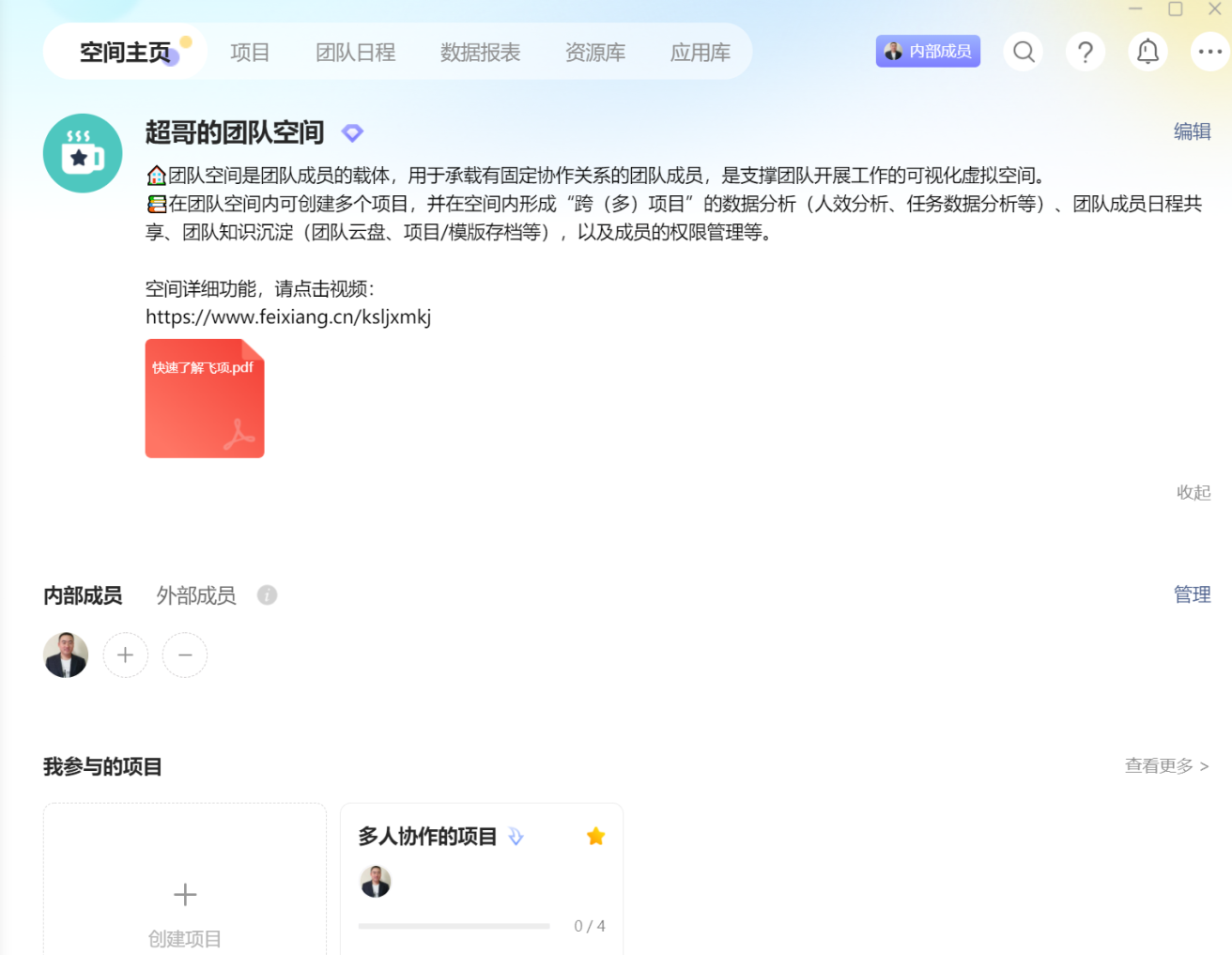Screen dimensions: 1232x955
Task: Add an internal member with the plus icon
Action: pyautogui.click(x=125, y=655)
